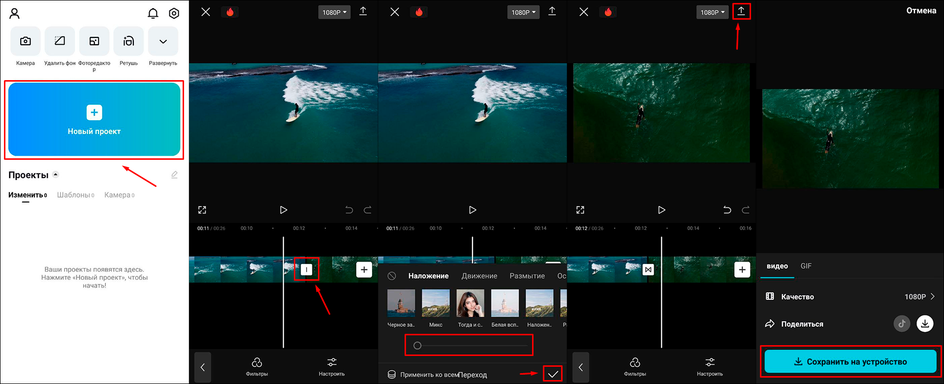
Task: Play the video on the transition panel screen
Action: tap(473, 210)
